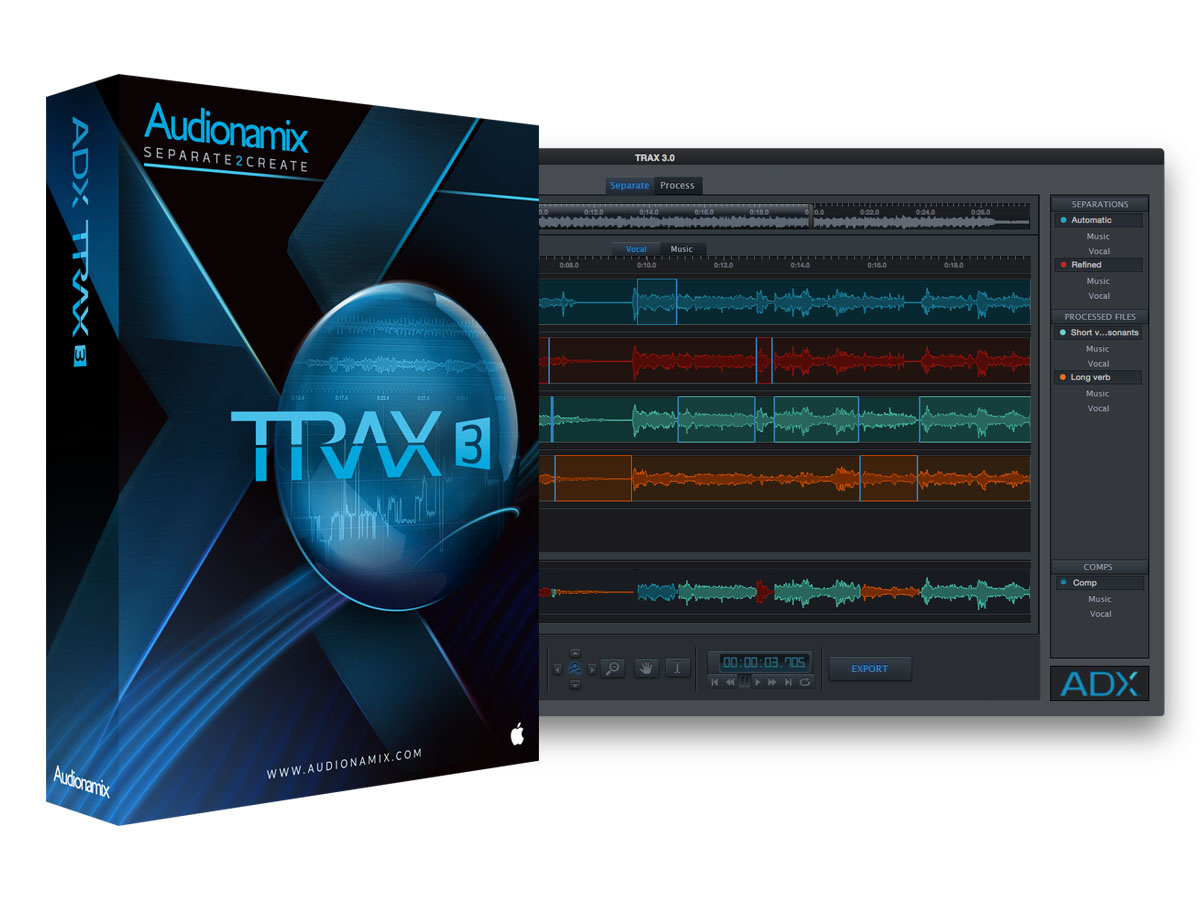Click the fast forward button
Image resolution: width=1200 pixels, height=900 pixels.
point(772,682)
